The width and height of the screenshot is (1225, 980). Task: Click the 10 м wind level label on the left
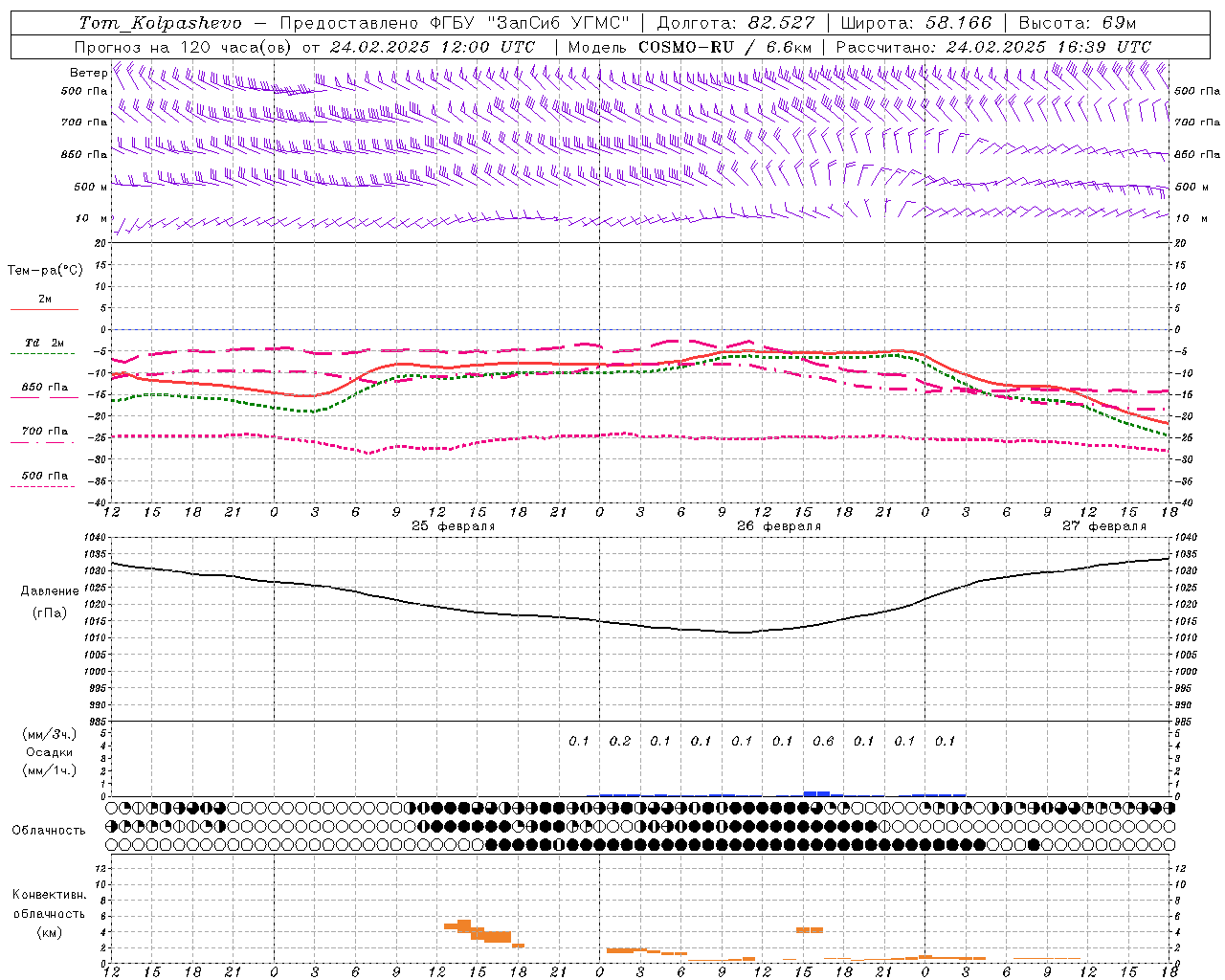(x=92, y=219)
